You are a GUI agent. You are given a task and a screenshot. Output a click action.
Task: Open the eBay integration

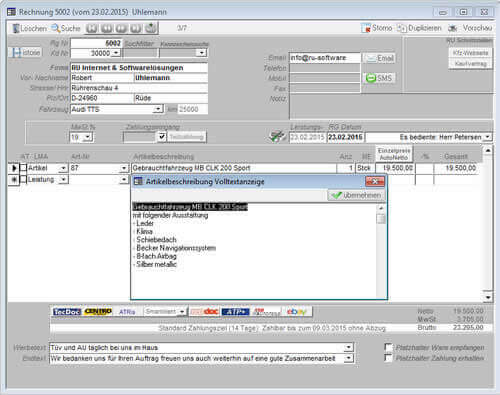coord(296,312)
